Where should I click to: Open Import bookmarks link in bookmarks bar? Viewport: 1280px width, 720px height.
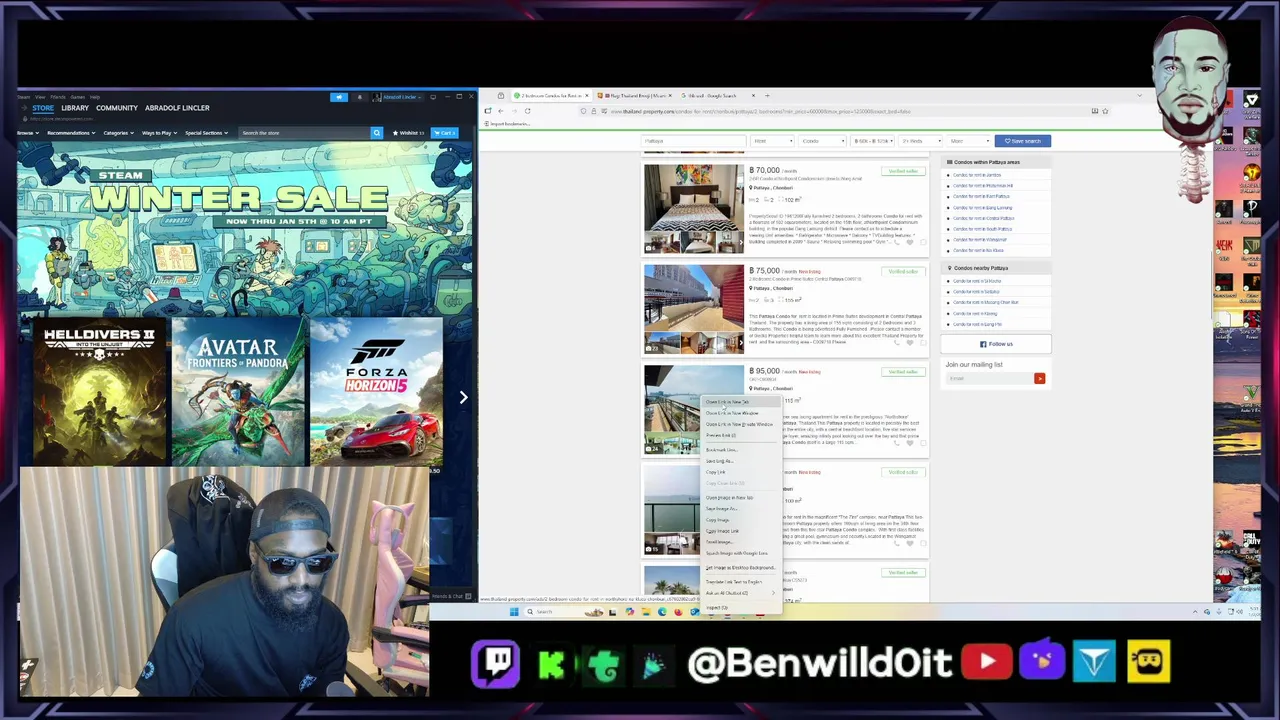(507, 124)
